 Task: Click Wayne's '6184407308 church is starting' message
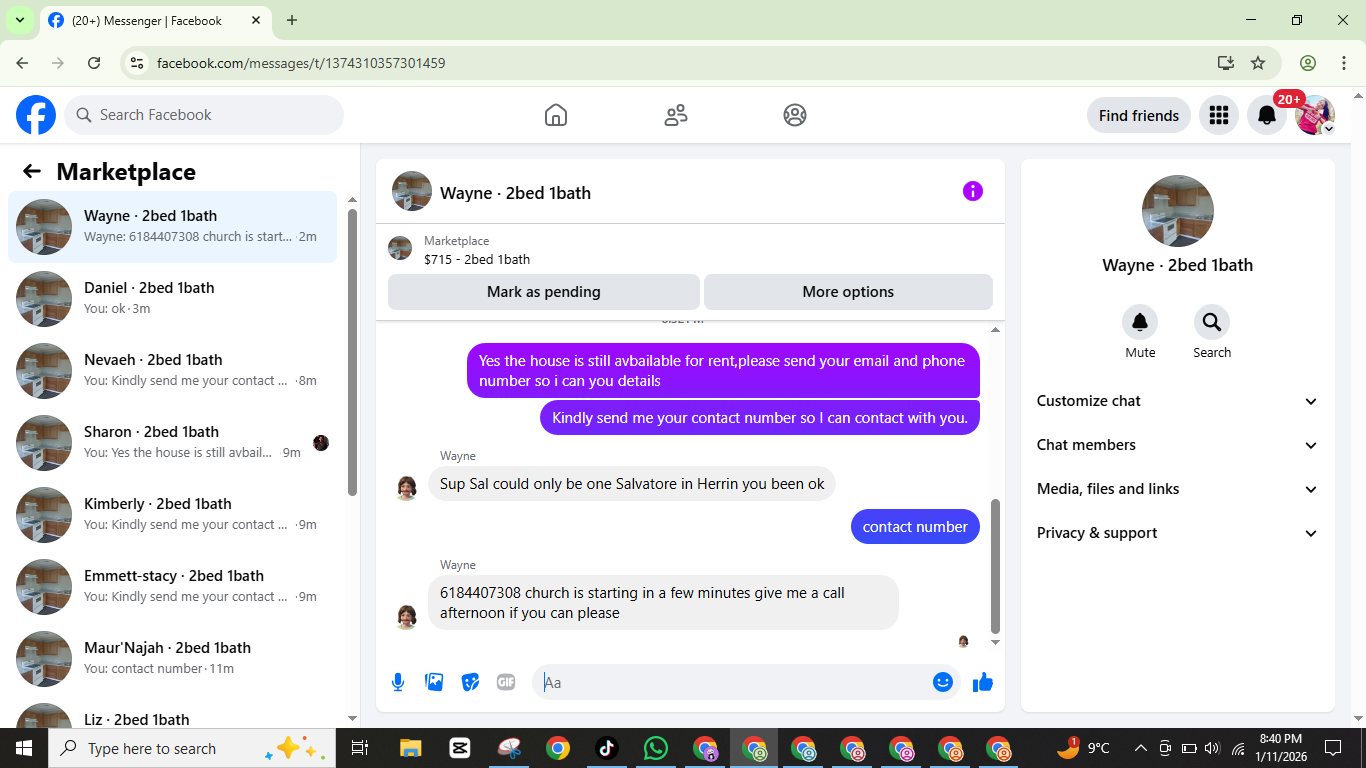[663, 603]
